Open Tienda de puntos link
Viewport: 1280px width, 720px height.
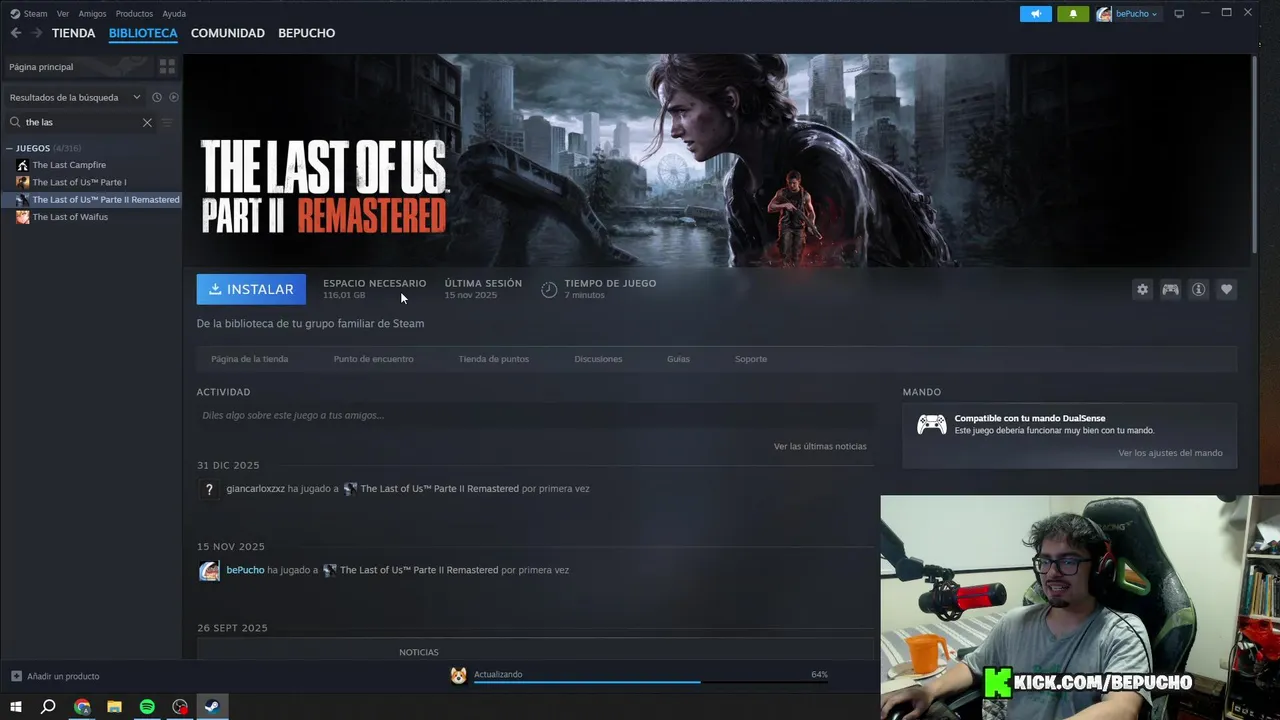tap(494, 359)
